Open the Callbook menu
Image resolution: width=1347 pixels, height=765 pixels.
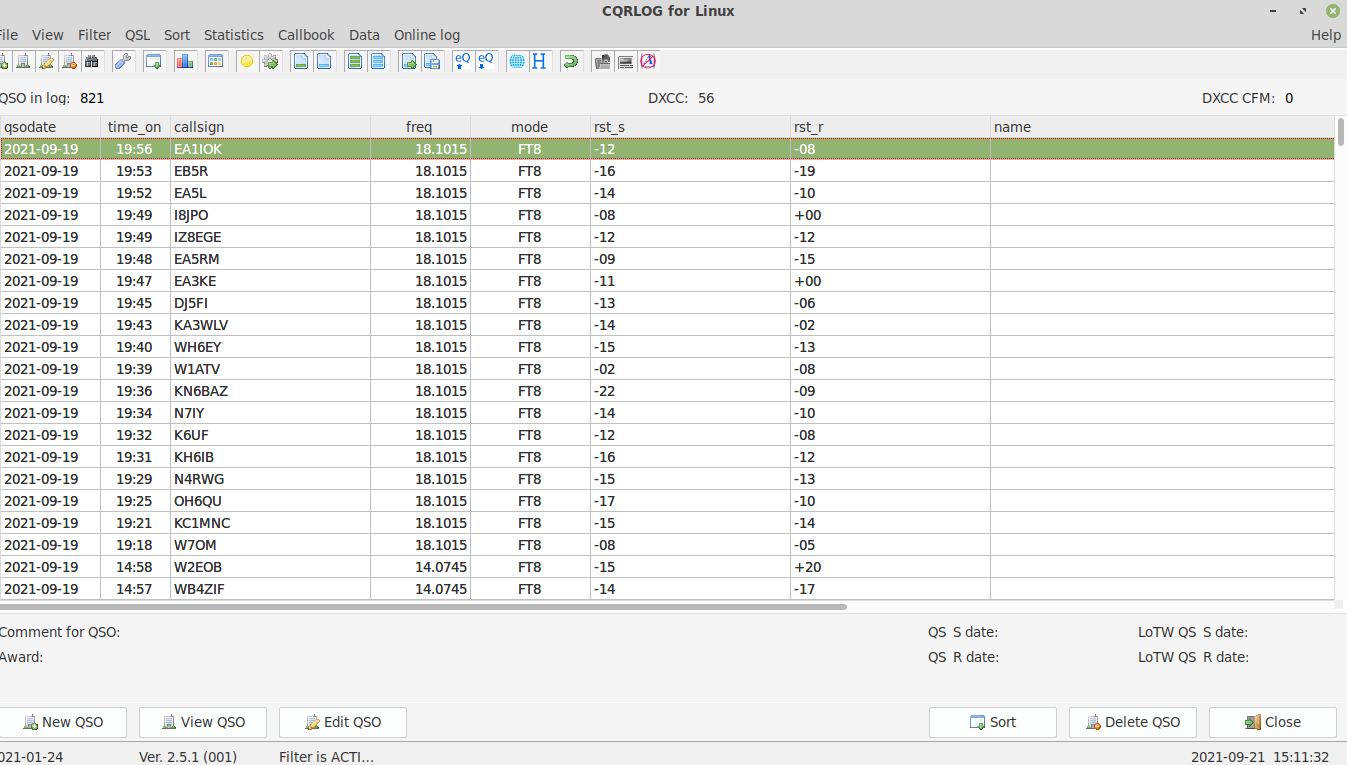pos(306,35)
